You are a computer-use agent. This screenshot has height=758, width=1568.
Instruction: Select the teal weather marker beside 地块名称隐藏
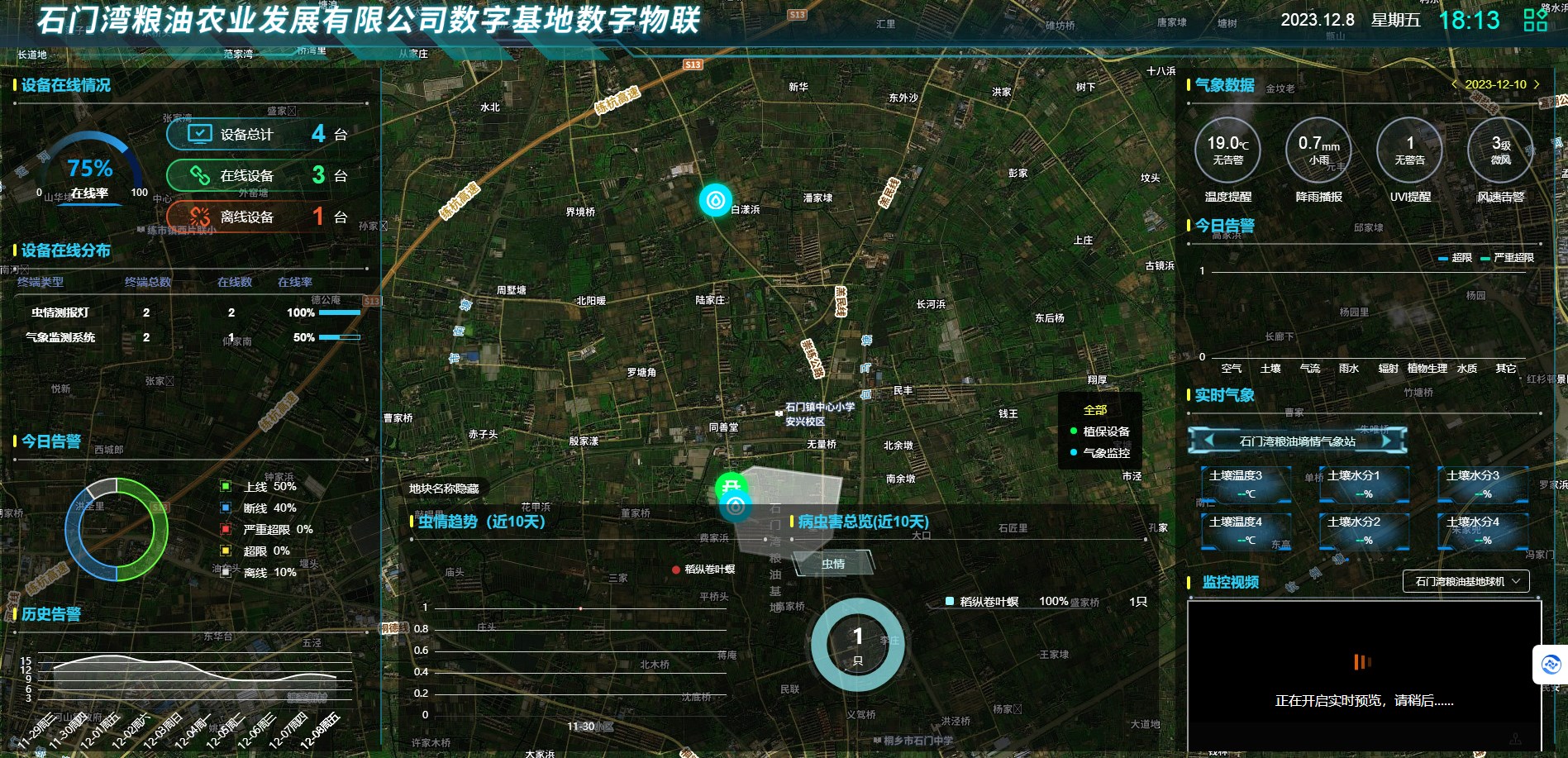click(735, 506)
